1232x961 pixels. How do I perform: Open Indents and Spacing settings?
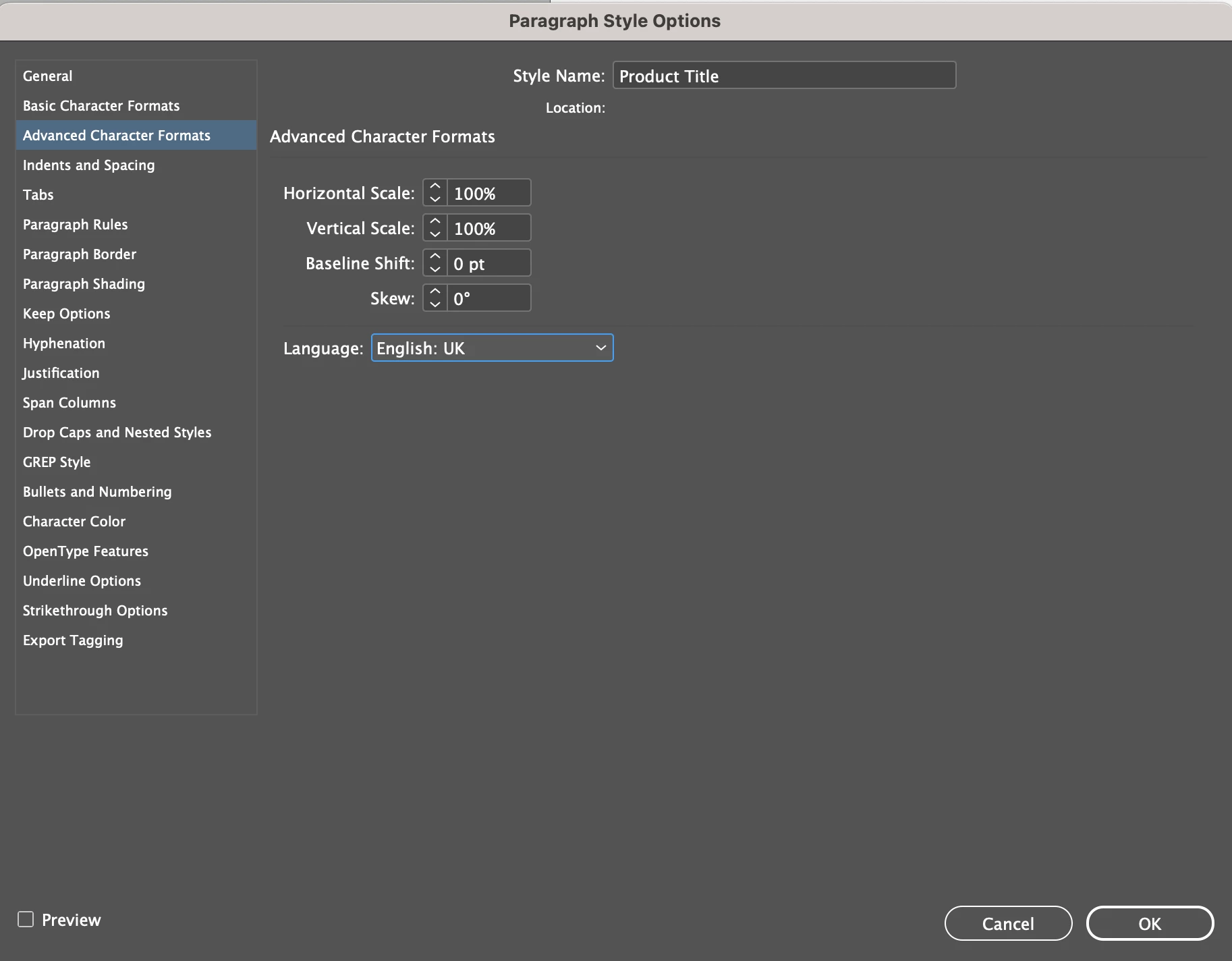[x=136, y=165]
